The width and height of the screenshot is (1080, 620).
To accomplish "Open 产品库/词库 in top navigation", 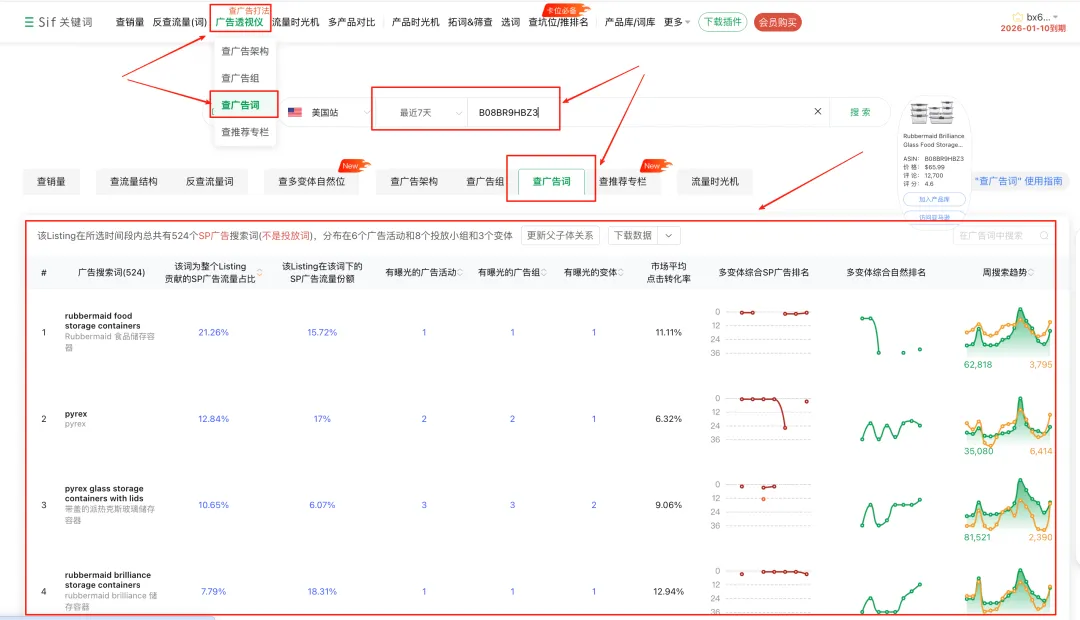I will tap(630, 22).
